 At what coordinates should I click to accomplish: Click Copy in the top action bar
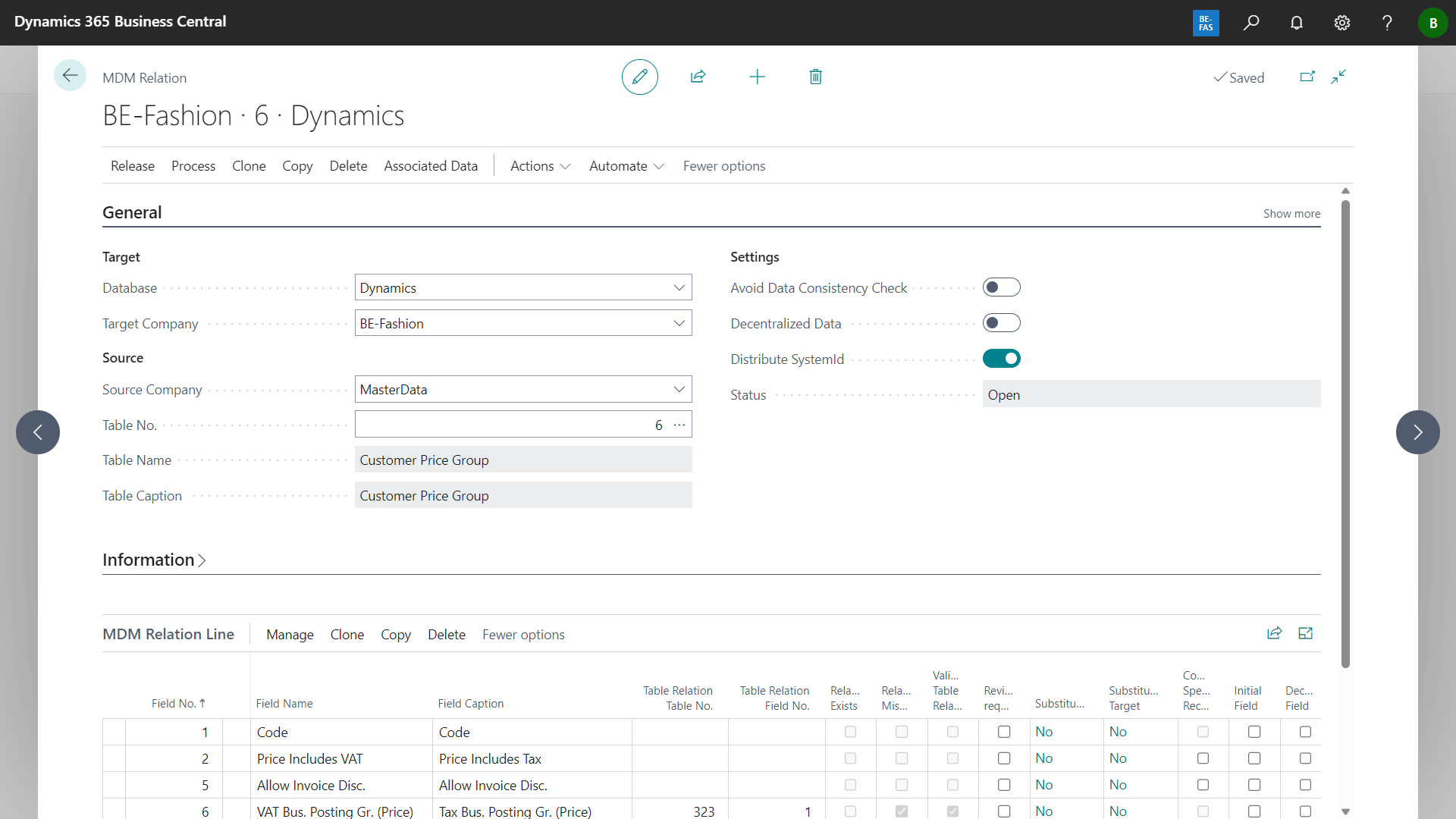[x=297, y=166]
